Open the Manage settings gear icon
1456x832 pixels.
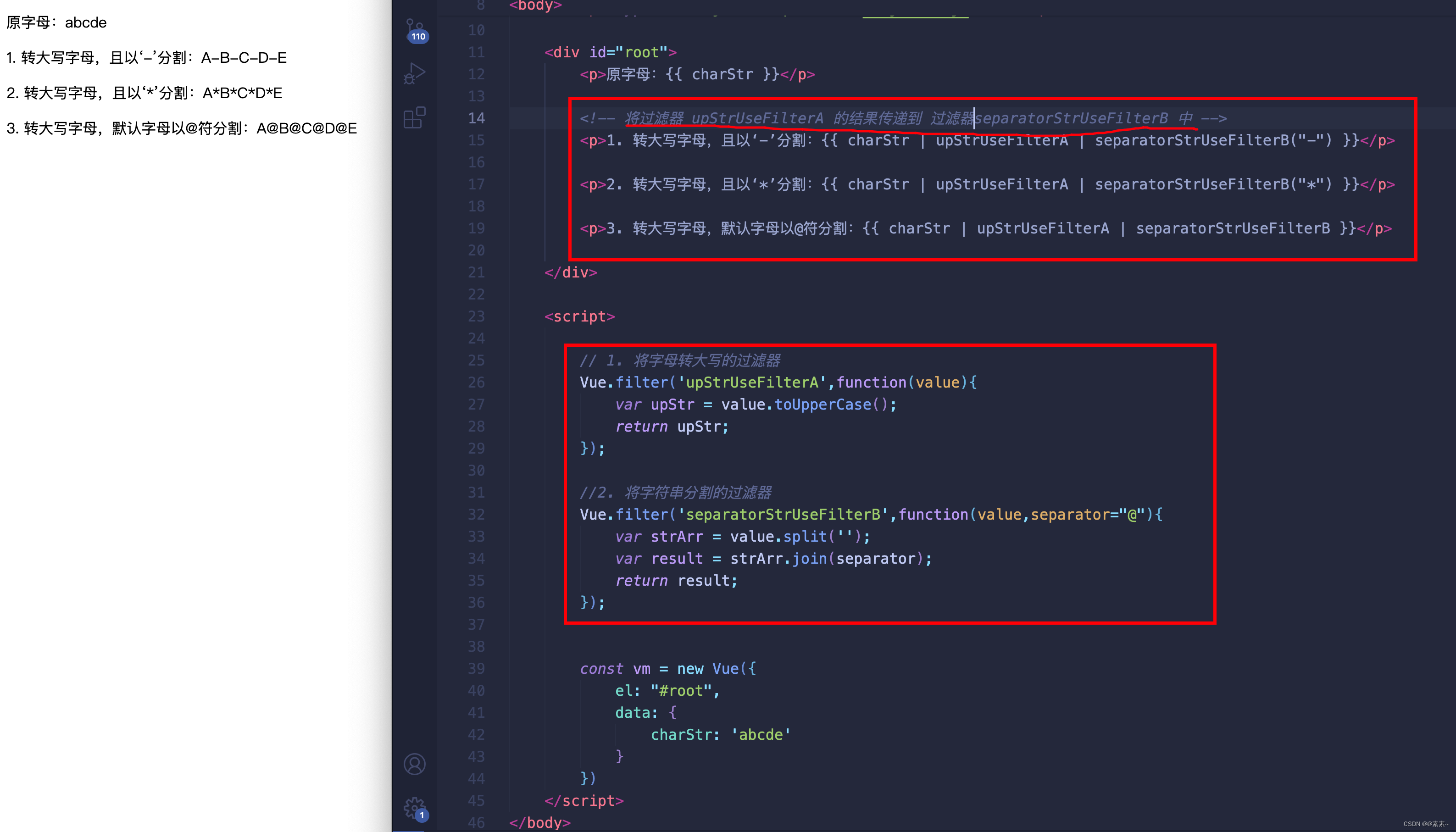click(415, 809)
